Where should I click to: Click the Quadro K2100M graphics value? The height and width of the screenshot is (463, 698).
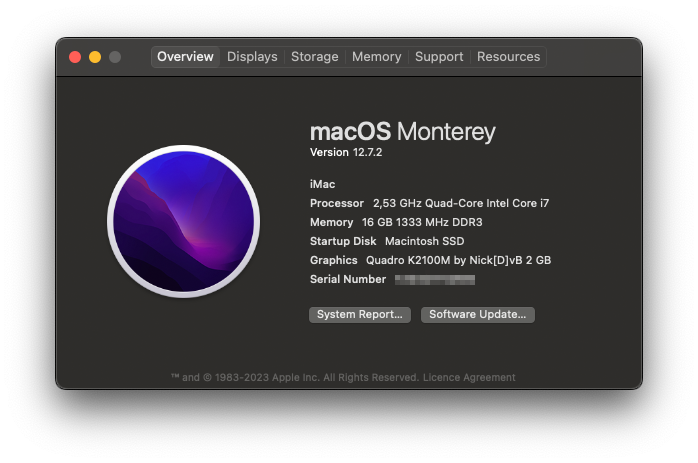click(x=459, y=260)
